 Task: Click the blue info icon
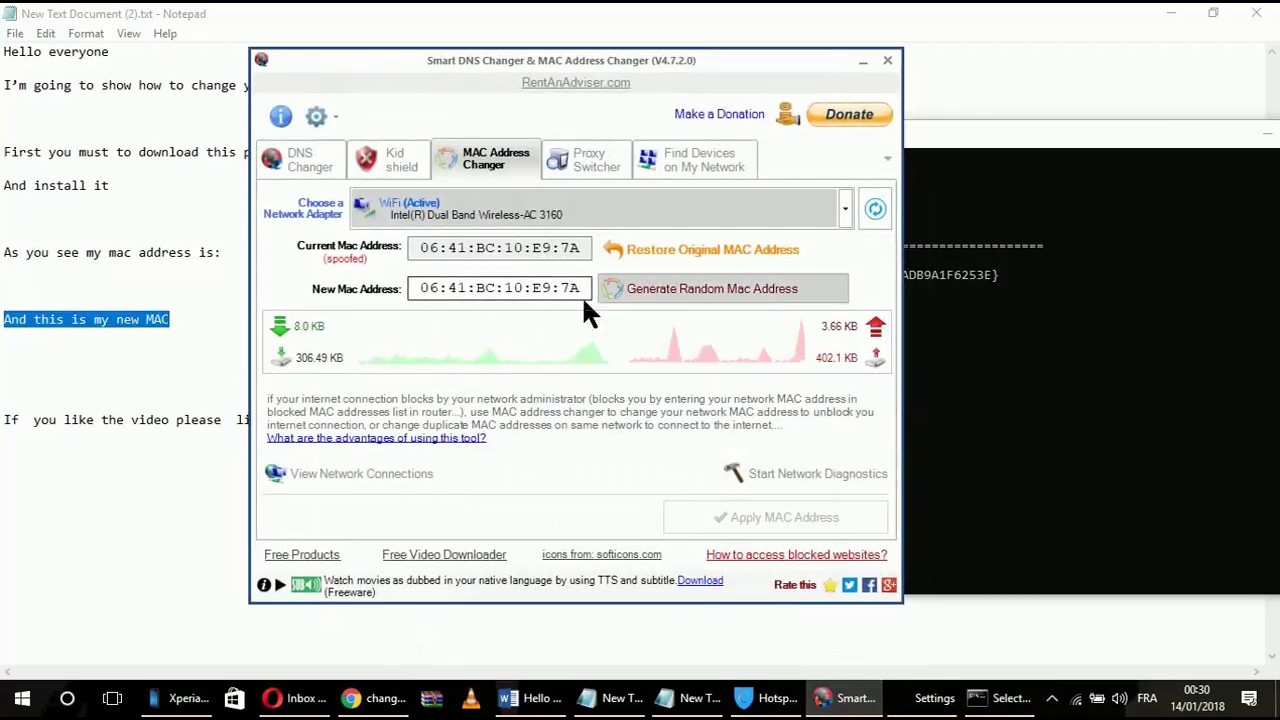[x=280, y=116]
